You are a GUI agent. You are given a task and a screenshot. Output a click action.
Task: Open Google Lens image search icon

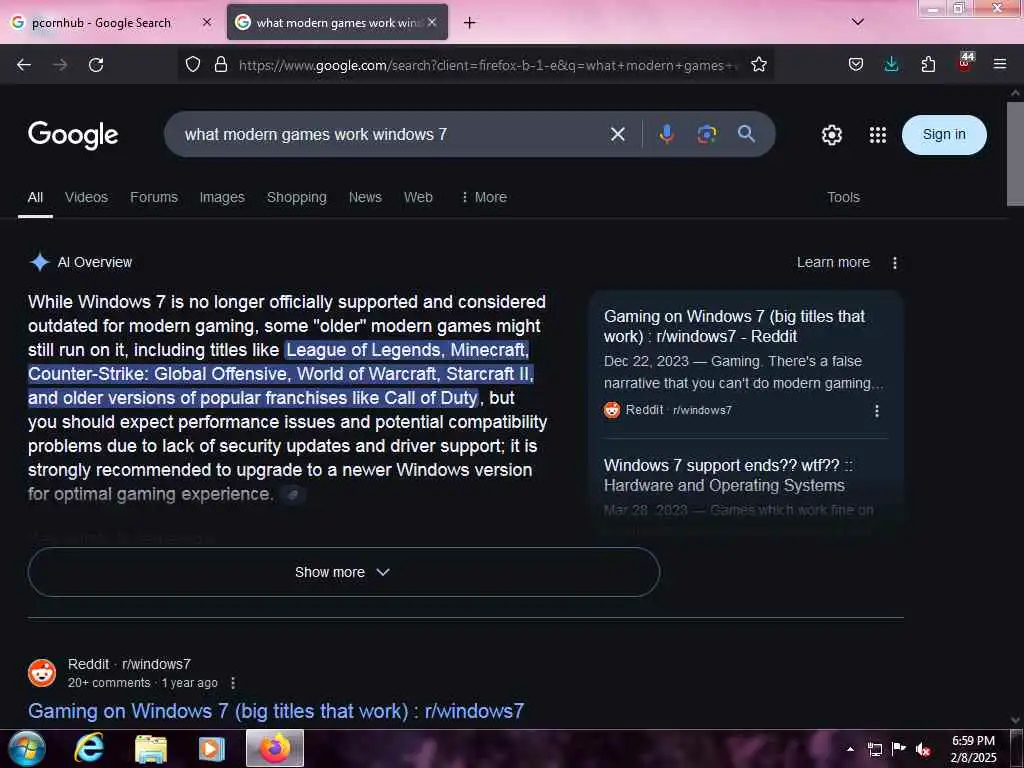(x=707, y=135)
